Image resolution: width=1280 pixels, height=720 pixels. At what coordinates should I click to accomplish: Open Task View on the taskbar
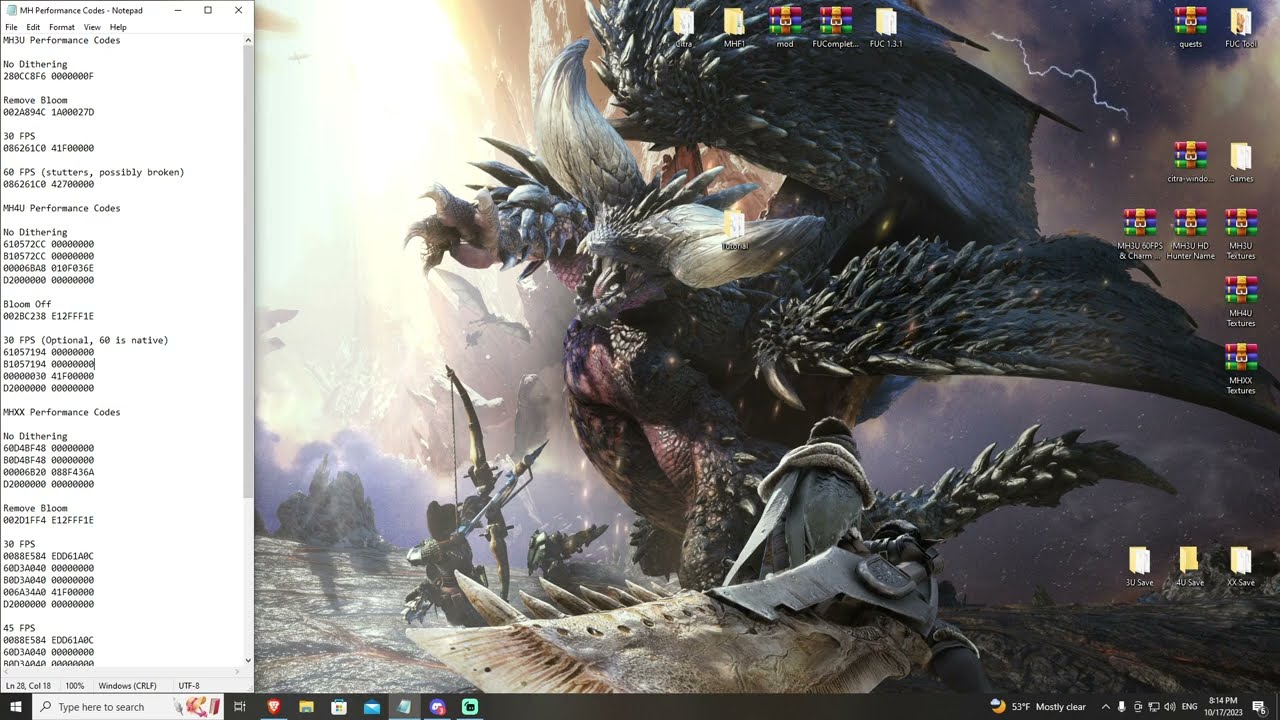pos(240,707)
